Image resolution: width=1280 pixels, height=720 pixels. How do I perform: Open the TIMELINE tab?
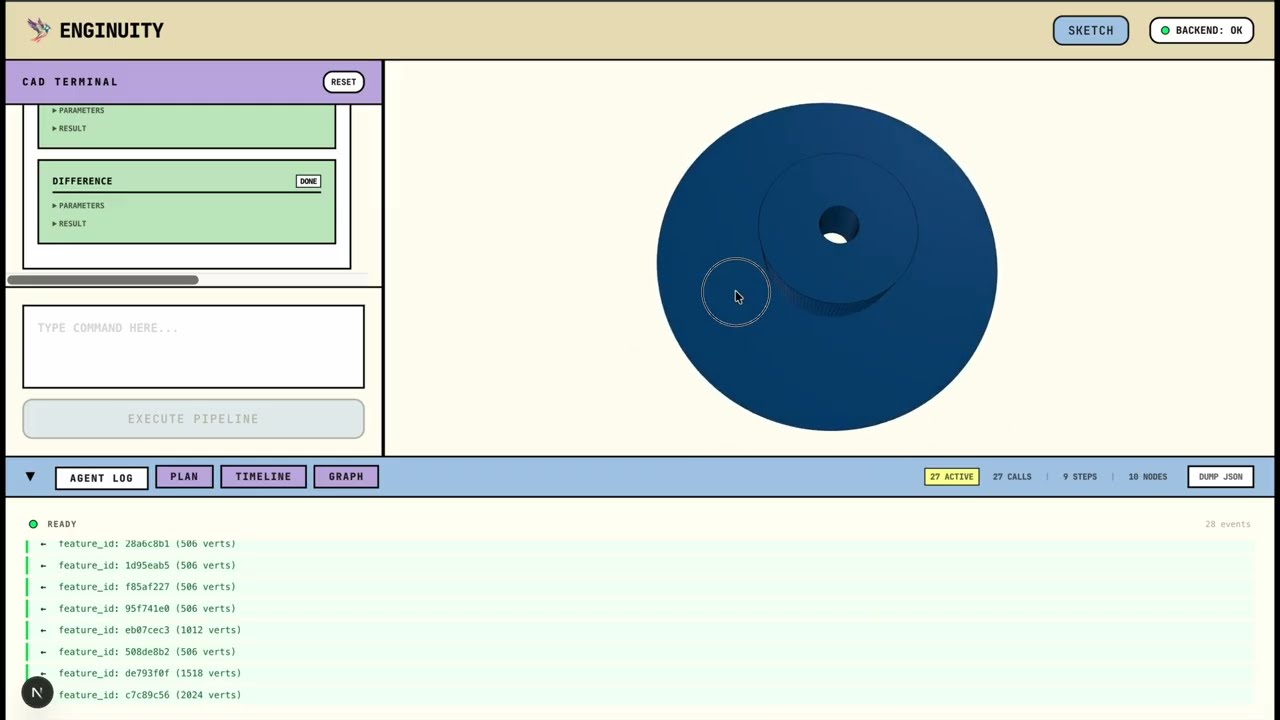pyautogui.click(x=263, y=477)
